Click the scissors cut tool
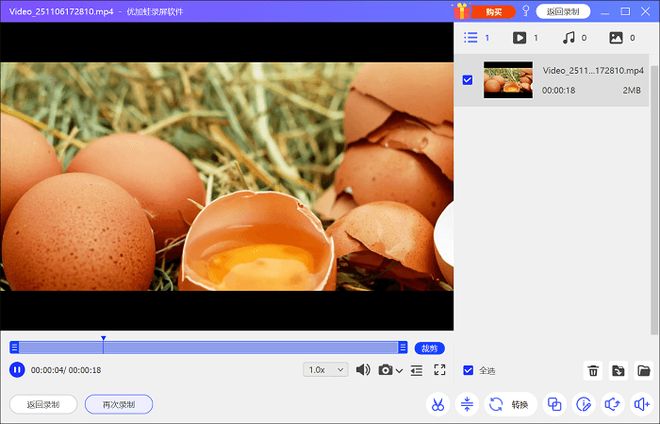The image size is (660, 424). click(437, 405)
